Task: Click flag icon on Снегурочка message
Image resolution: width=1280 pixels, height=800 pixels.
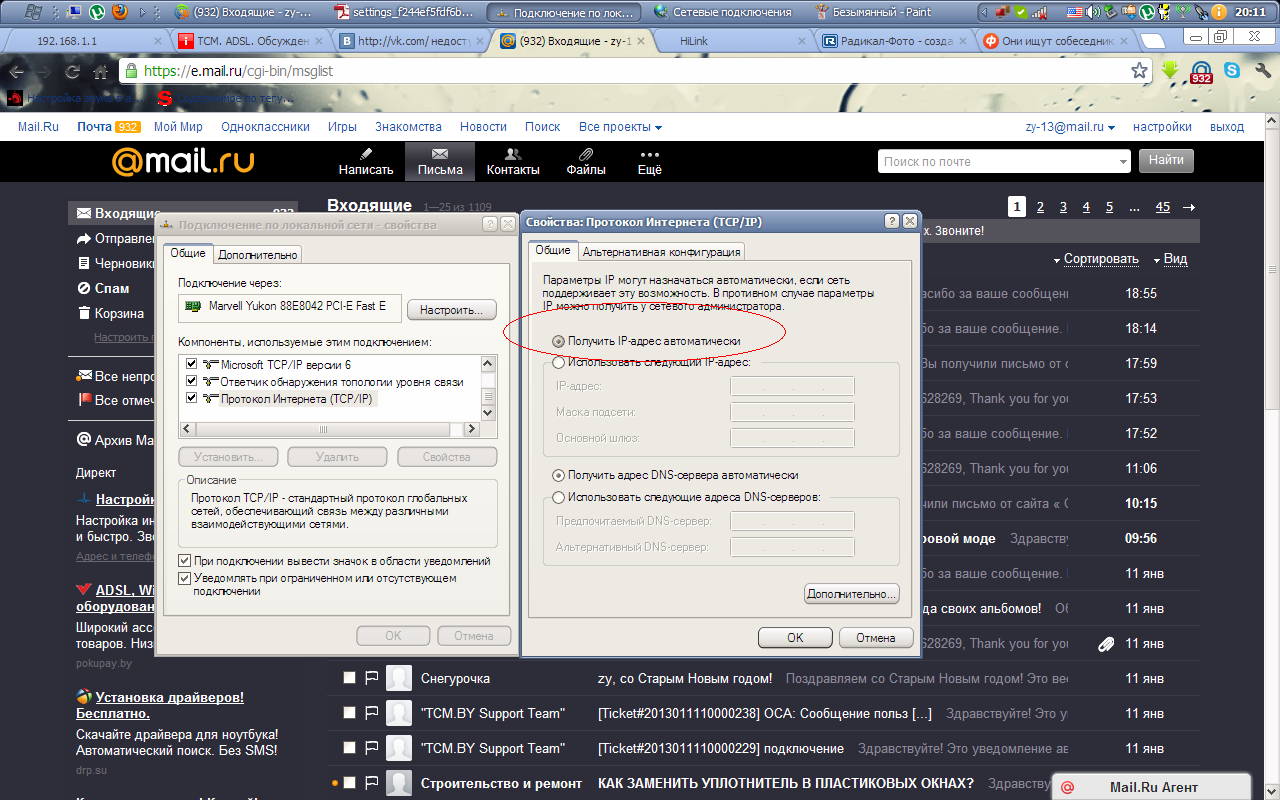Action: tap(371, 678)
